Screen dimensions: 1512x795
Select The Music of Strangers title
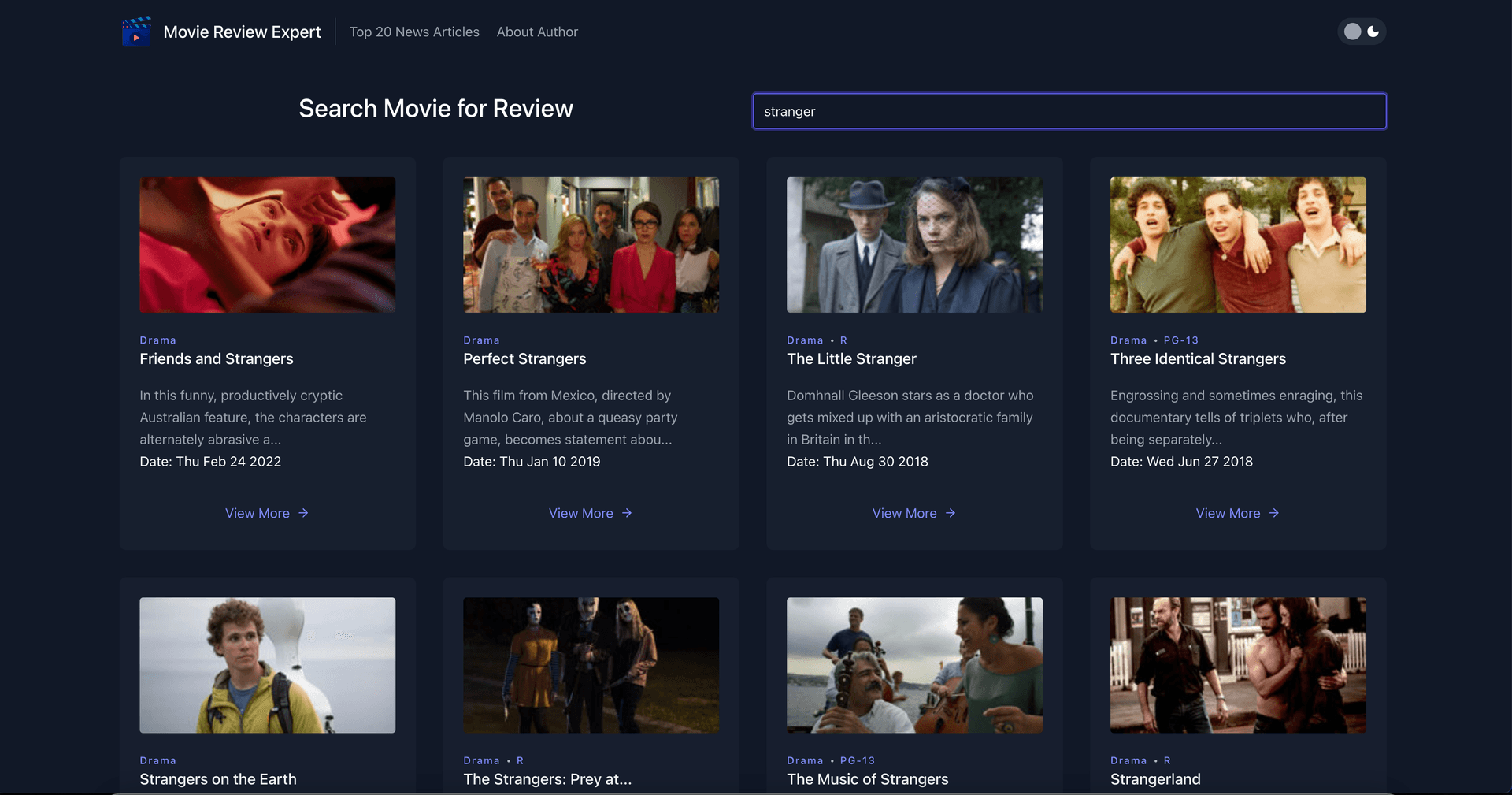tap(868, 779)
